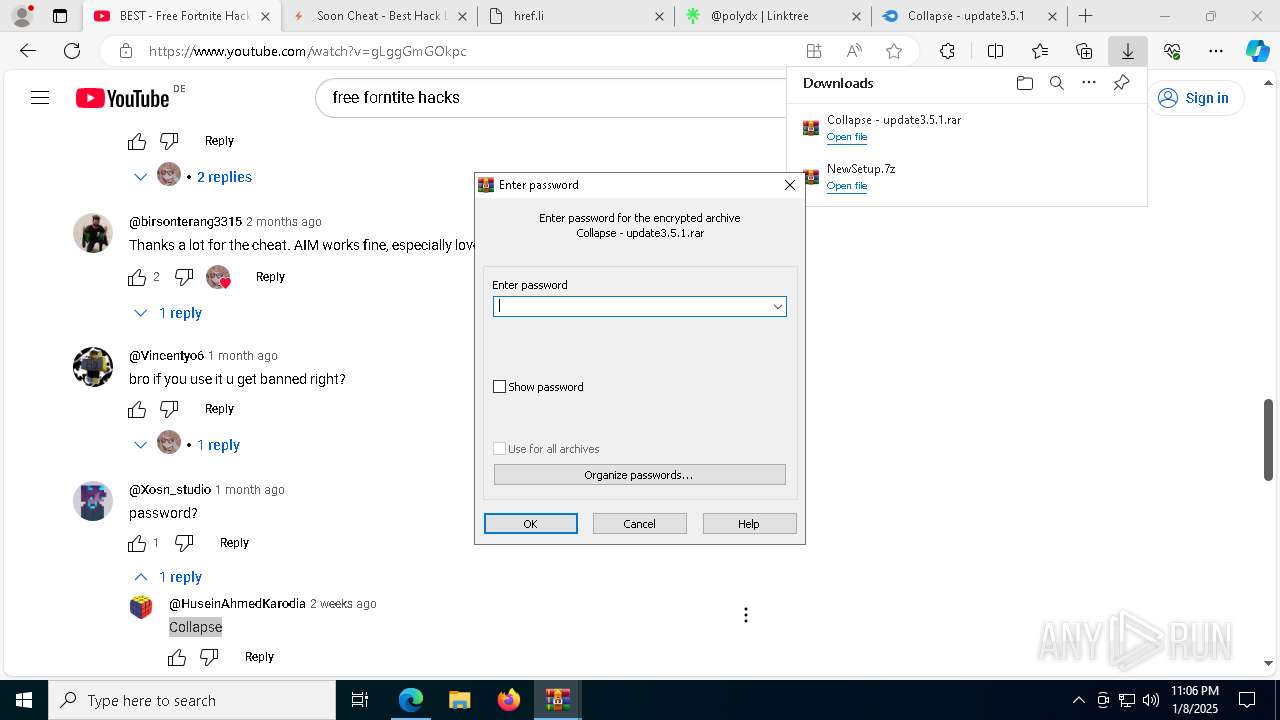Open the tab actions menu icon
The height and width of the screenshot is (720, 1280).
point(60,16)
